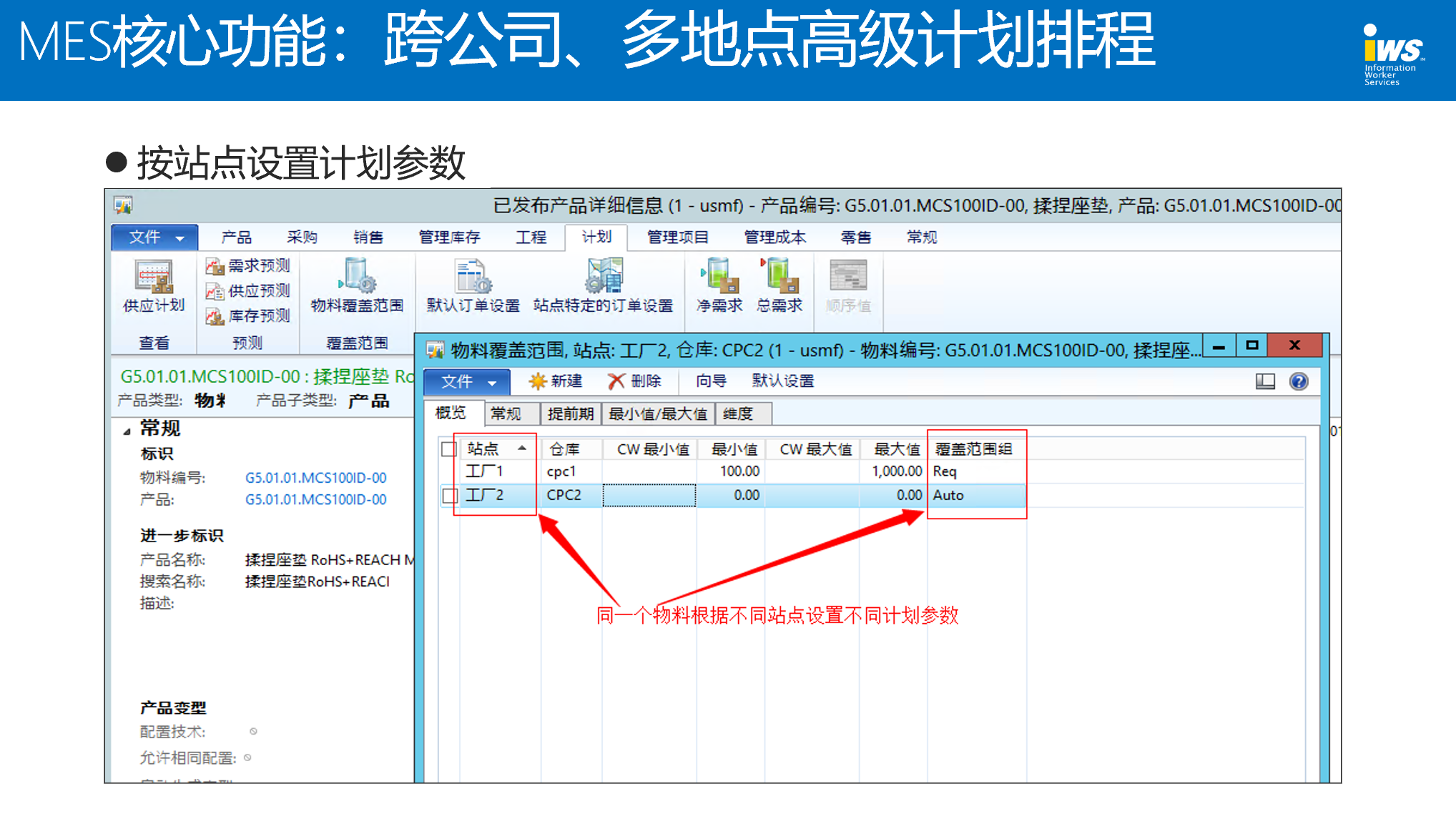Switch to the 管理项目 ribbon tab

(677, 237)
